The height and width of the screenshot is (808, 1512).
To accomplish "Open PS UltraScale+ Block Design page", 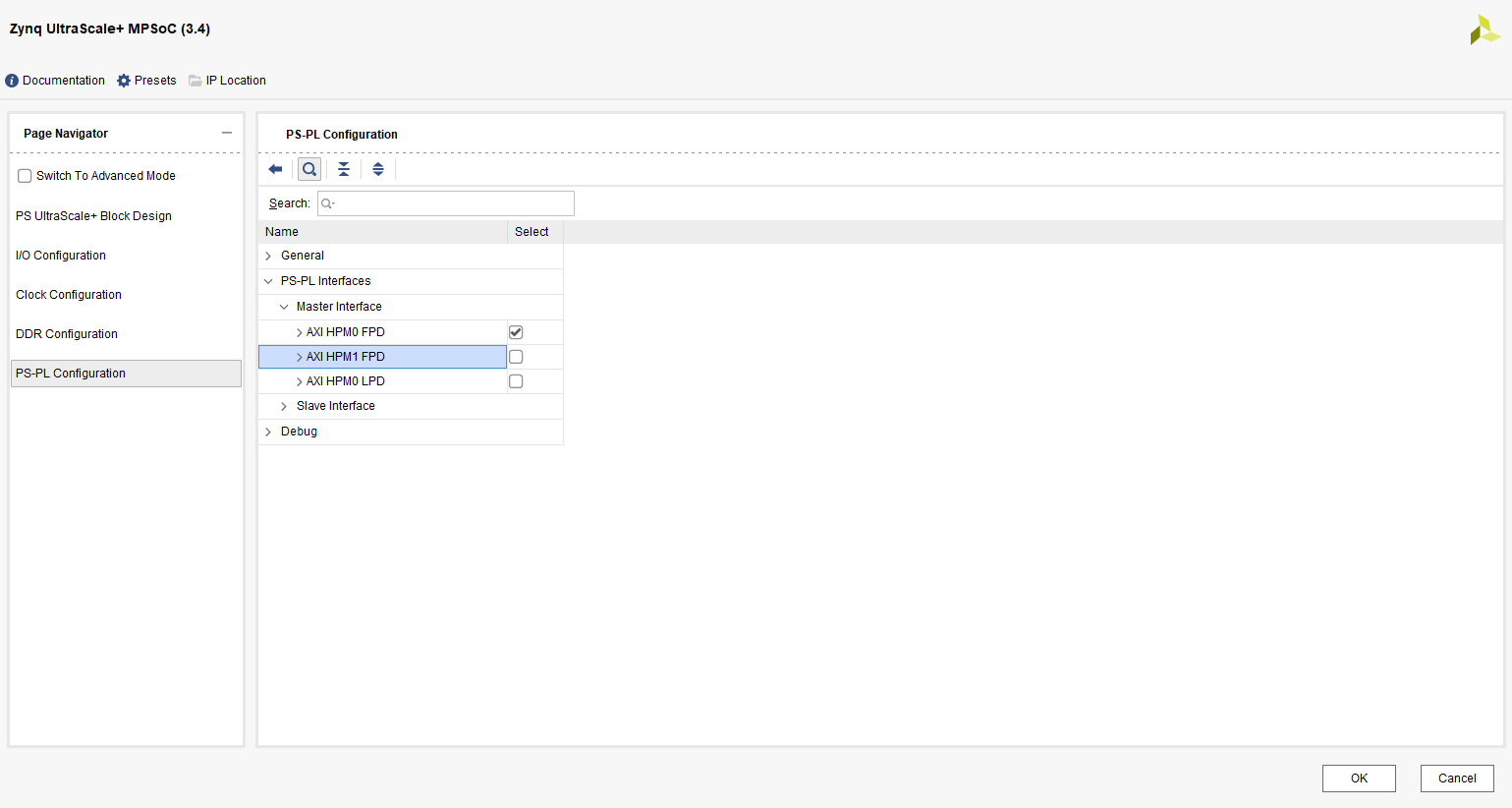I will coord(93,216).
